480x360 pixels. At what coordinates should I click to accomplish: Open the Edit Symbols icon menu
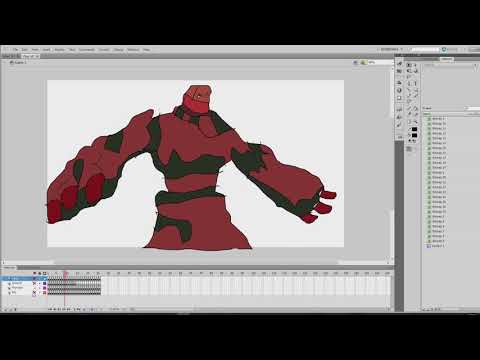pos(363,62)
